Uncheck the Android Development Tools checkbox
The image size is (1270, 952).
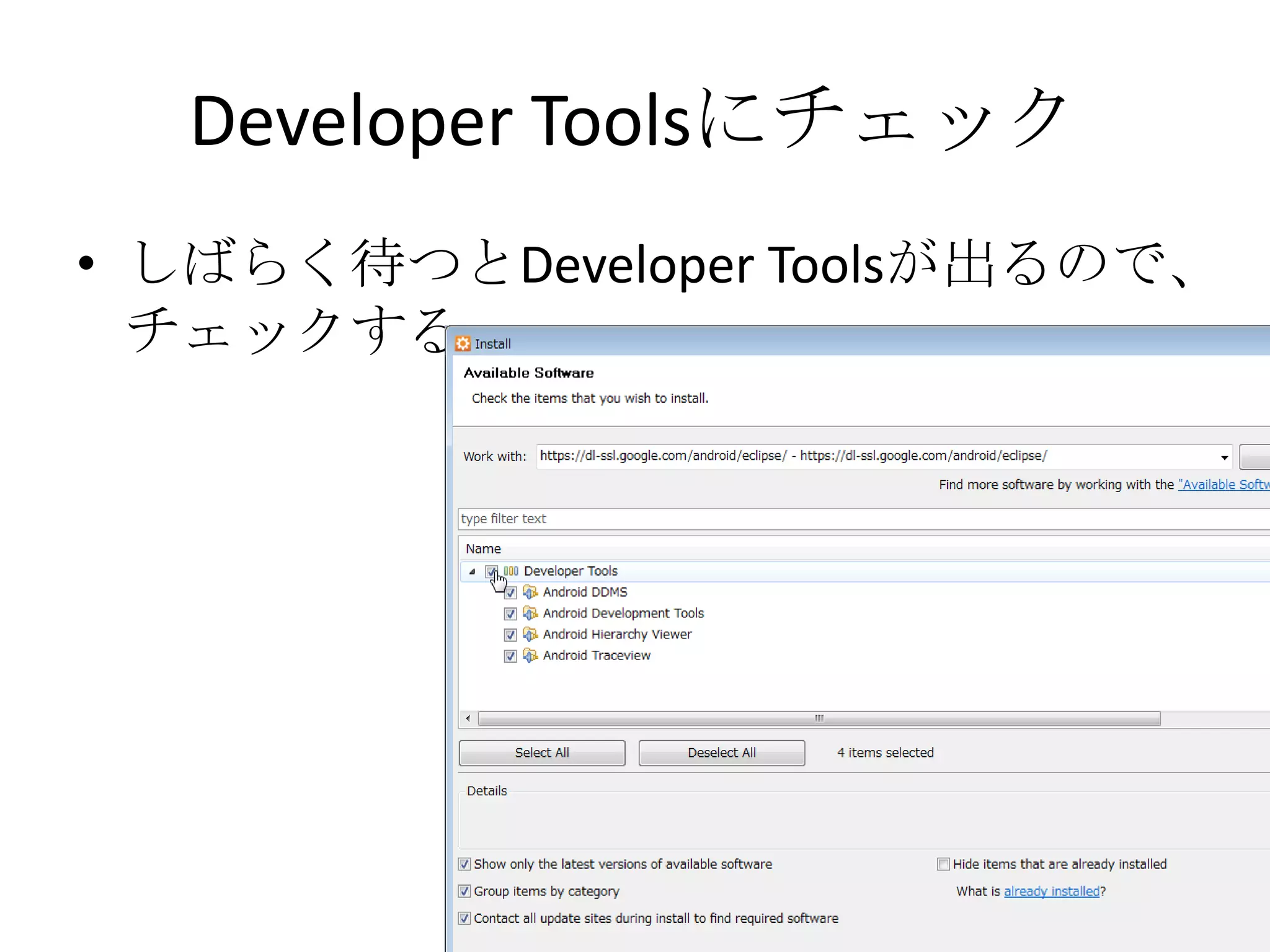click(510, 614)
